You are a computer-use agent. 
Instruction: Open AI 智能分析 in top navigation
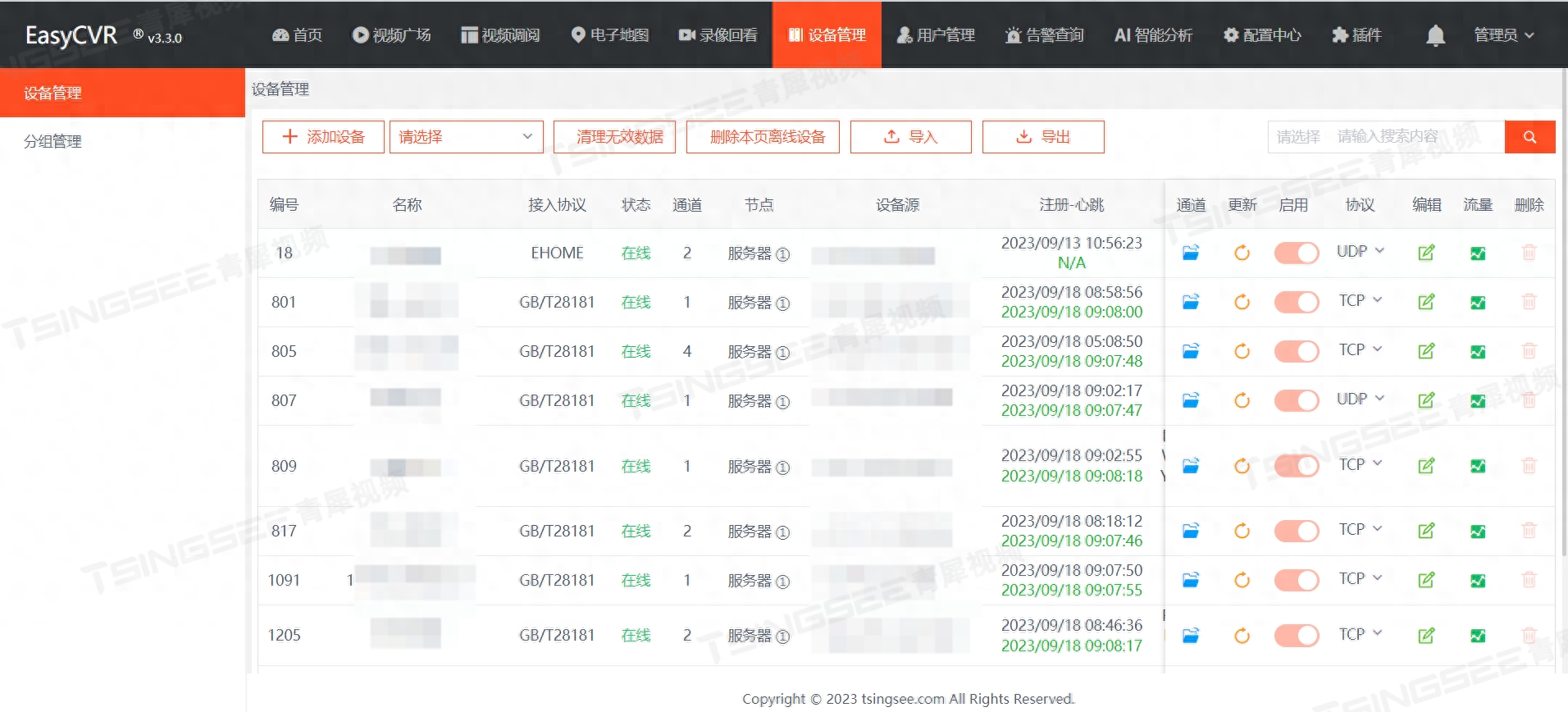(x=1153, y=35)
